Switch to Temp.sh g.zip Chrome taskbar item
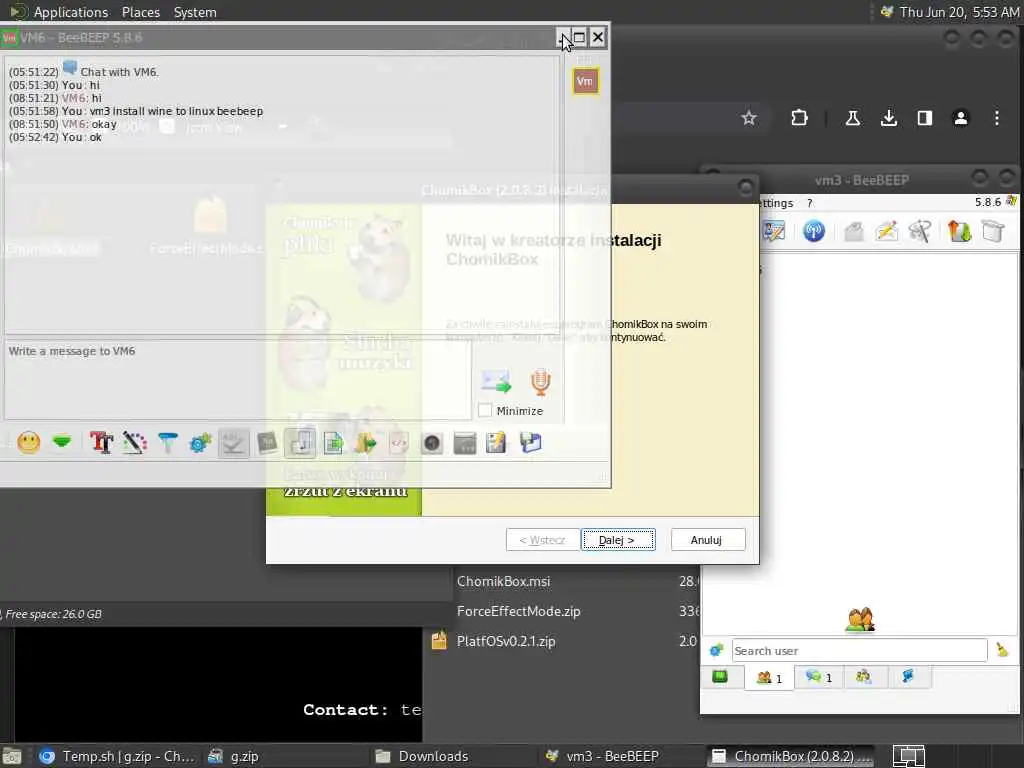 [116, 756]
